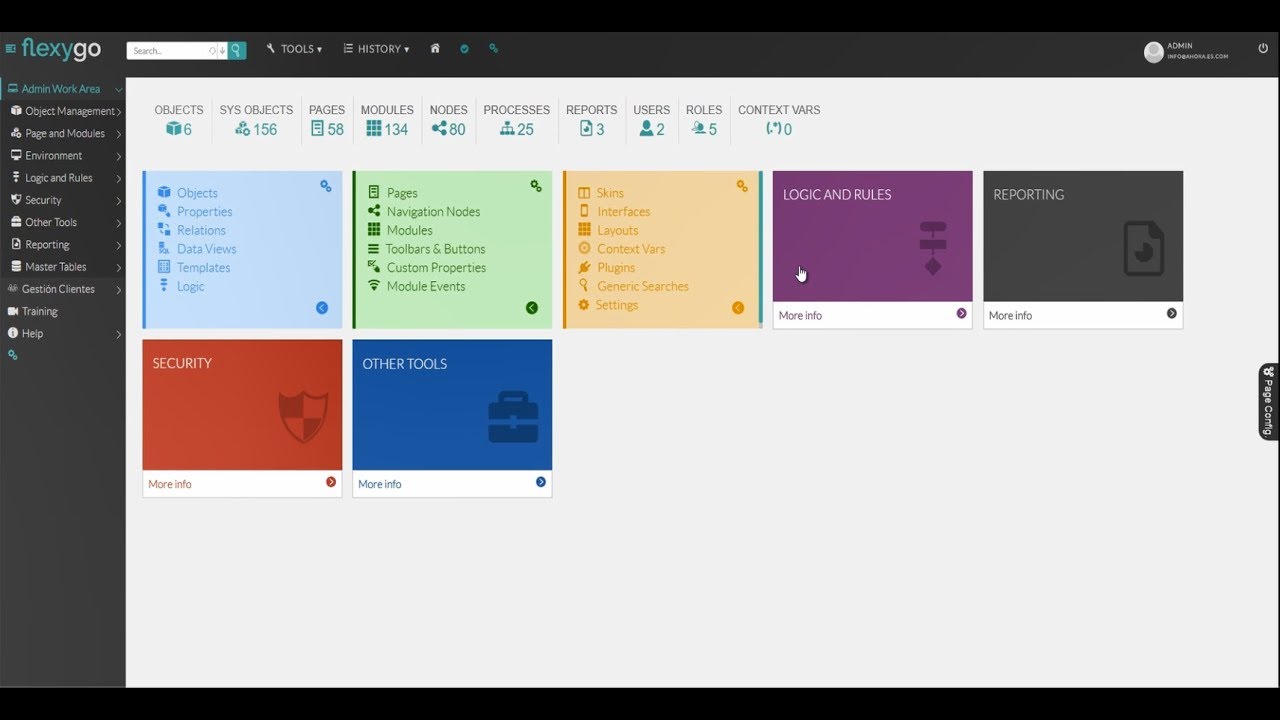1280x720 pixels.
Task: Open the home page icon
Action: [x=435, y=48]
